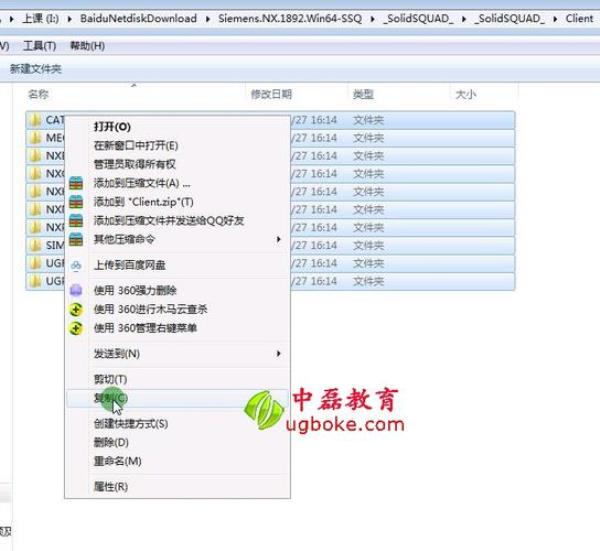The image size is (600, 551).
Task: Select 打开(O) at top of context menu
Action: (x=112, y=127)
